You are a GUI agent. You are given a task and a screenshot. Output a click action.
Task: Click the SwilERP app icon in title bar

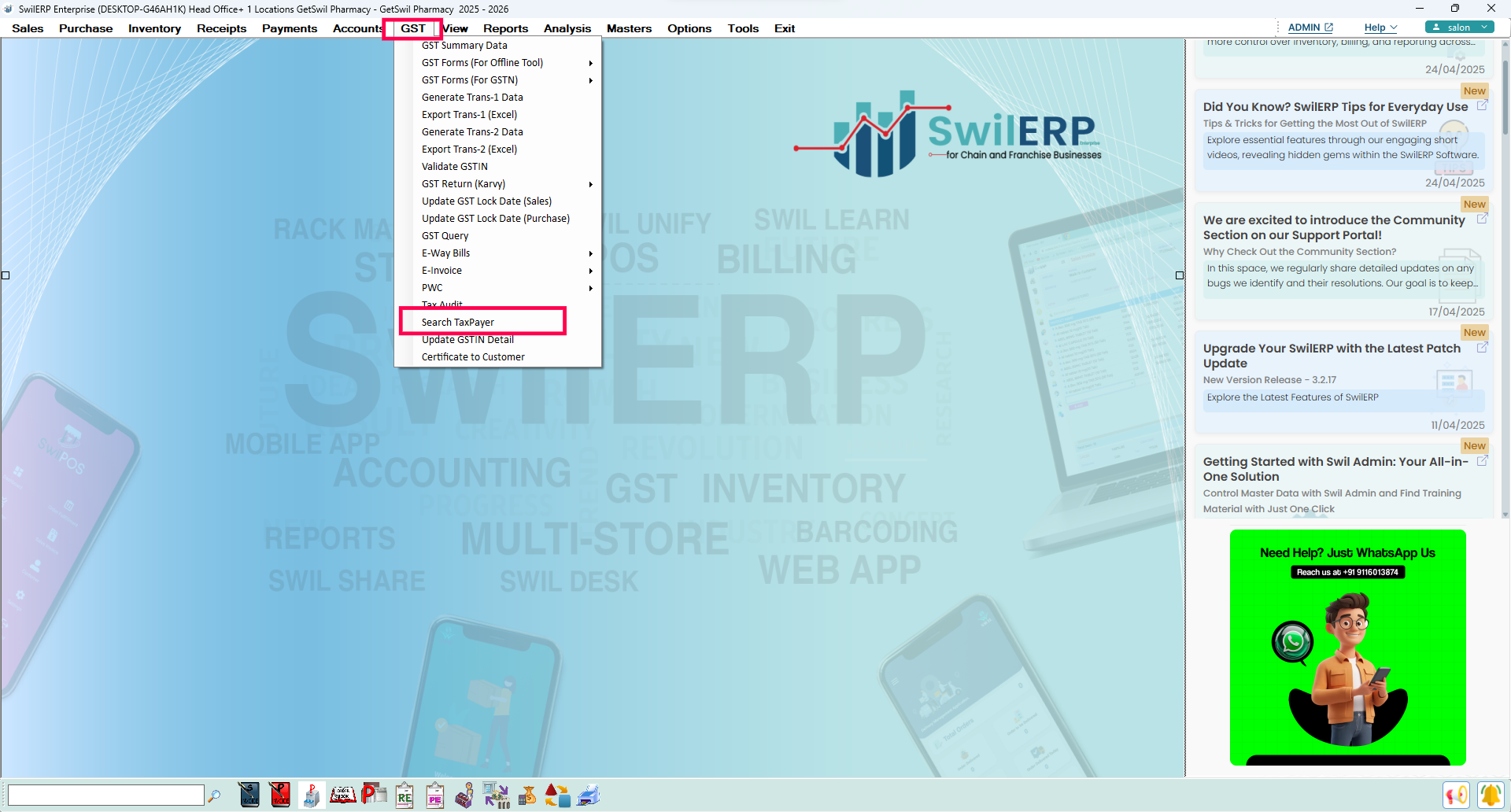tap(9, 9)
